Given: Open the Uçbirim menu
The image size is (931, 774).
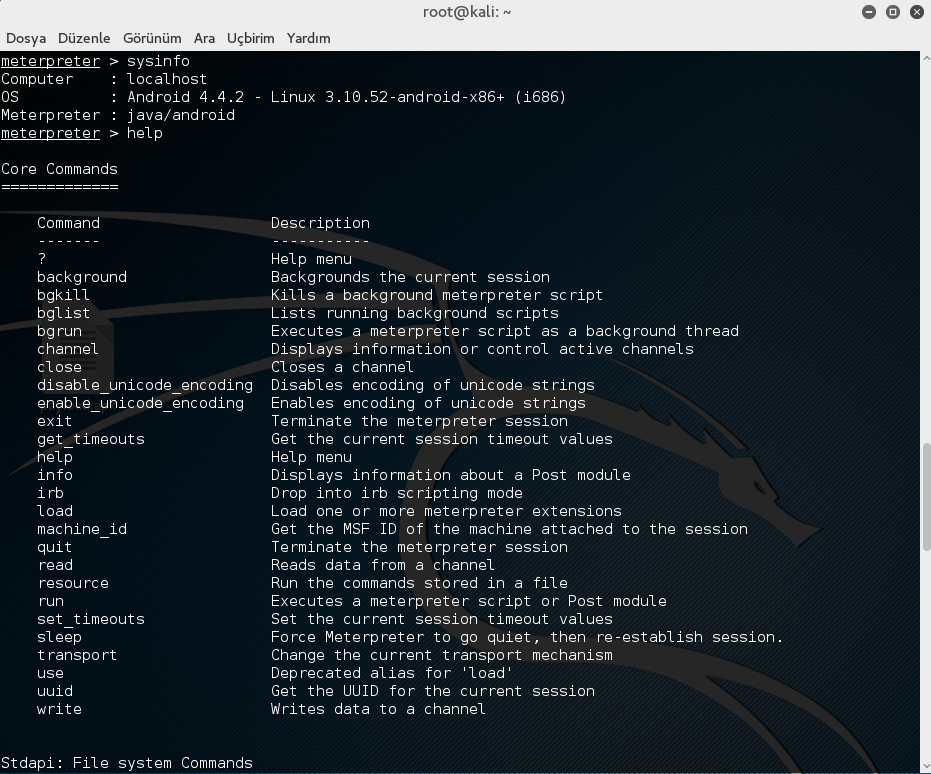Looking at the screenshot, I should click(250, 38).
